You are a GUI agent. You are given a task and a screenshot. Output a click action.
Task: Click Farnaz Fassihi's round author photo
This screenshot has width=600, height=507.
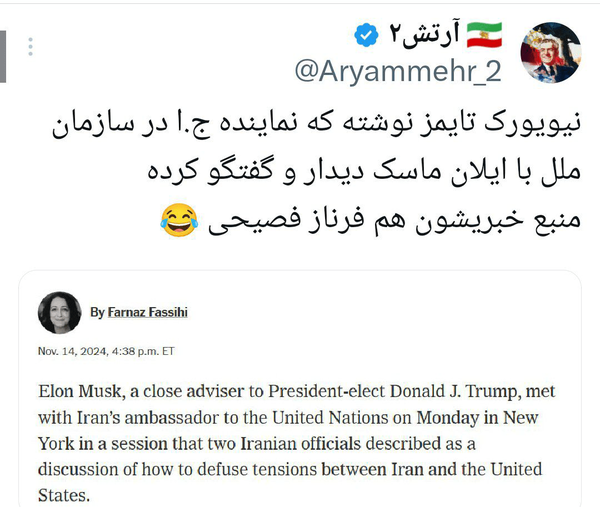click(x=59, y=312)
